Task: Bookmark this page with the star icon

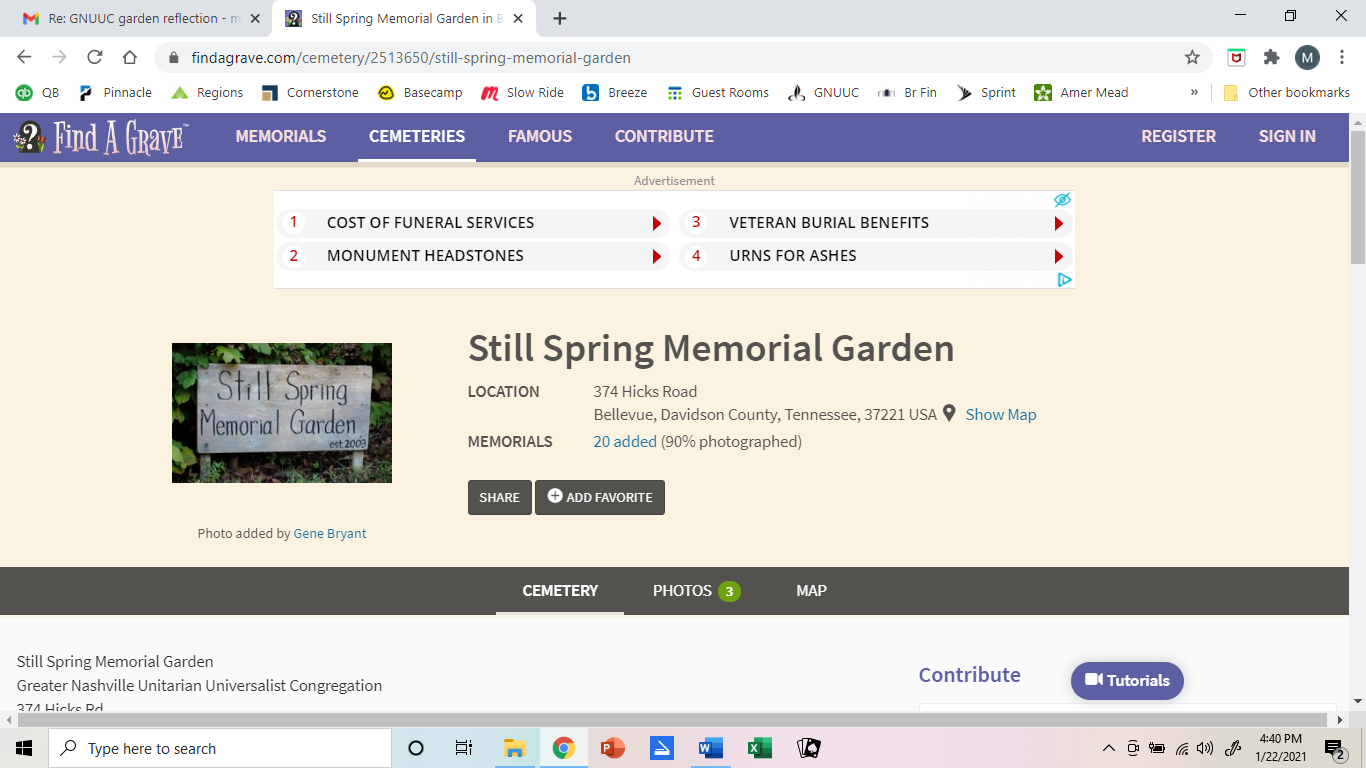Action: coord(1192,57)
